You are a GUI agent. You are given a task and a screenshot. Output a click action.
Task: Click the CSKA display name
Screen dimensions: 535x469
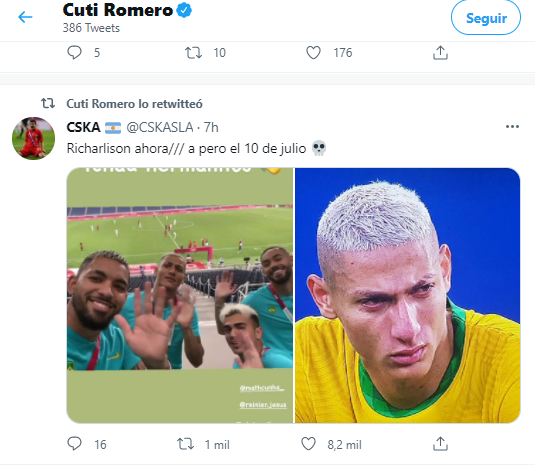click(83, 127)
